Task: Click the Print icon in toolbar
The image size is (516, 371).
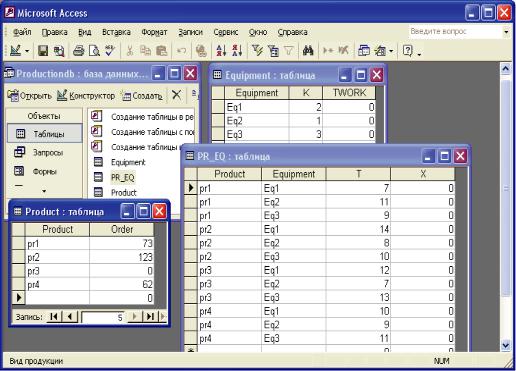Action: point(79,51)
